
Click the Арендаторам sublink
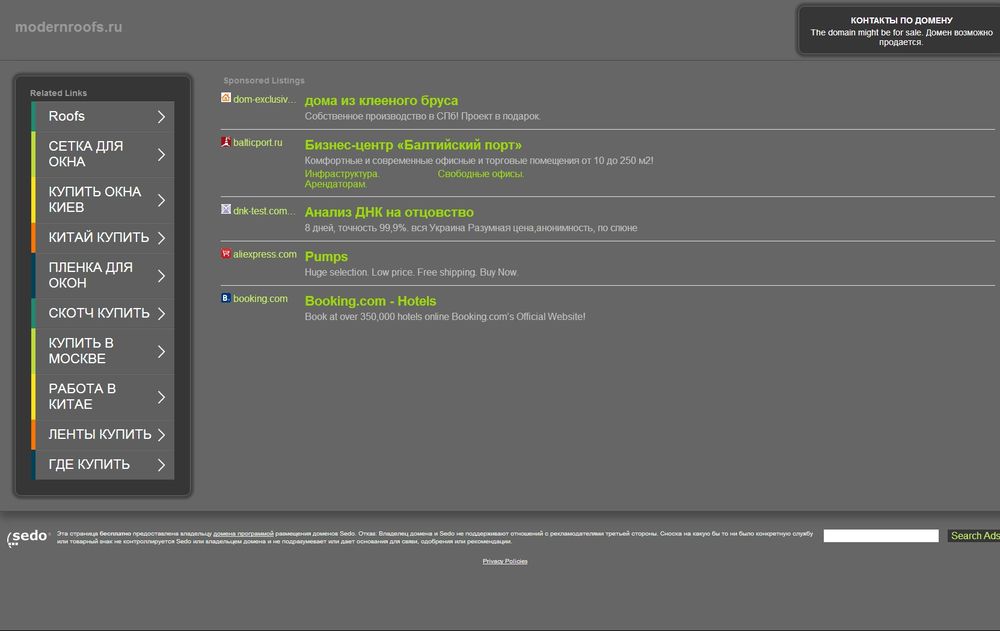coord(335,184)
